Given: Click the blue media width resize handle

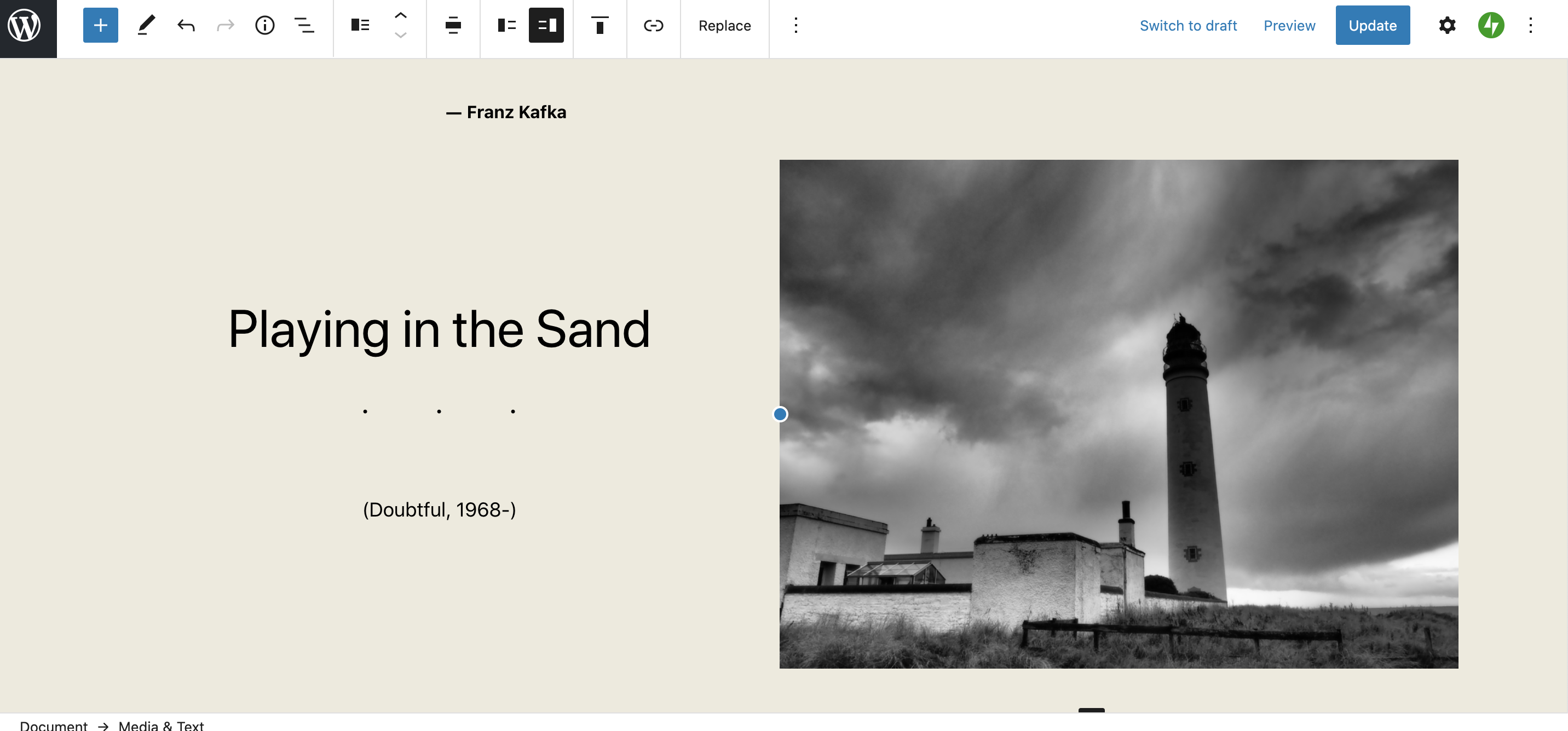Looking at the screenshot, I should [780, 414].
